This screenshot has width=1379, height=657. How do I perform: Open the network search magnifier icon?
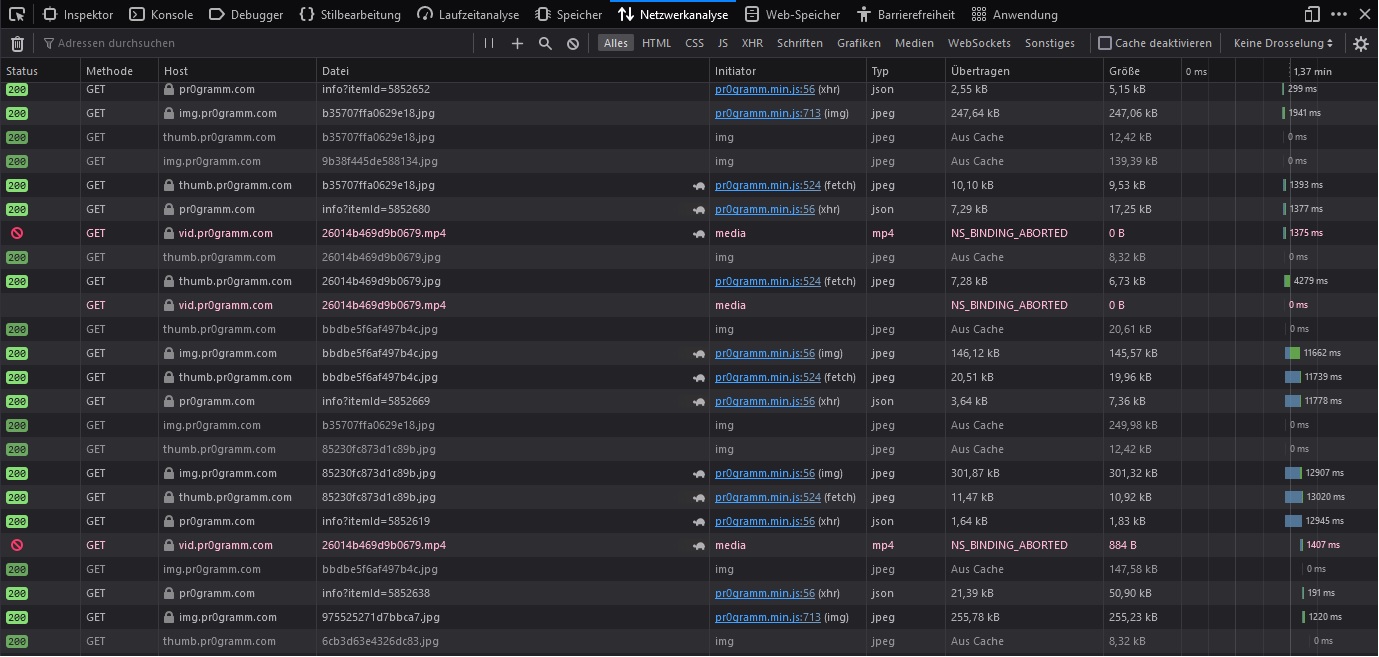545,43
